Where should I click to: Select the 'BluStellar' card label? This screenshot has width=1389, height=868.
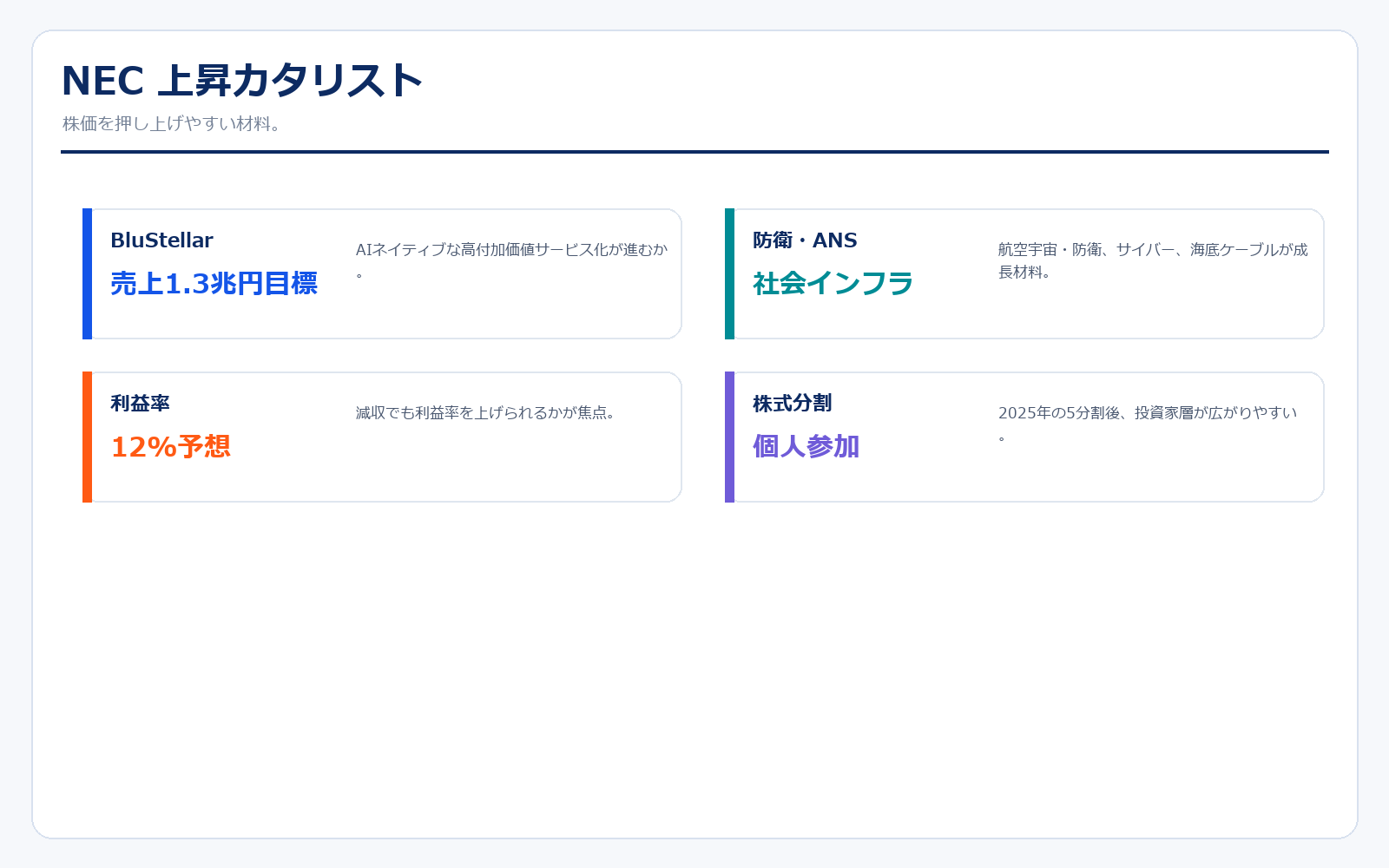161,240
